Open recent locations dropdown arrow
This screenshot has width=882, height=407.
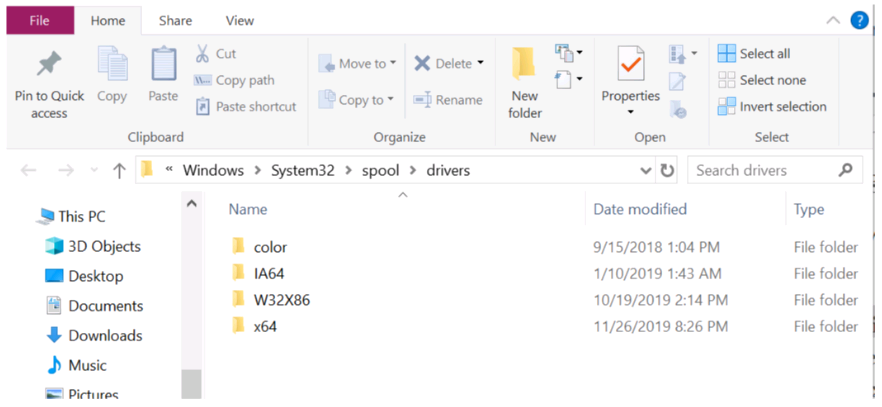tap(94, 170)
